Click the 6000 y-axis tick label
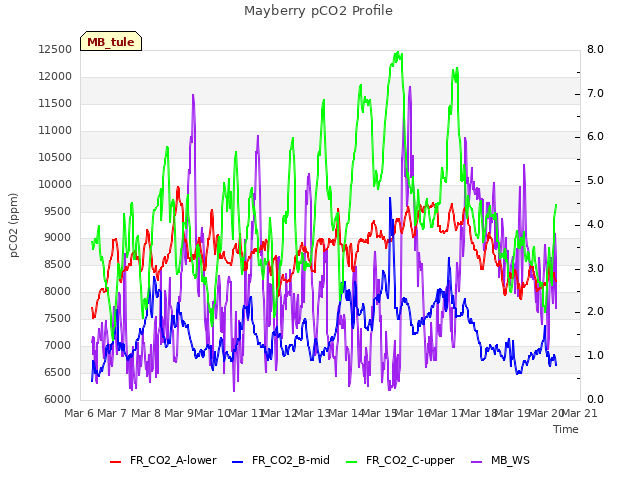640x480 pixels. [58, 400]
